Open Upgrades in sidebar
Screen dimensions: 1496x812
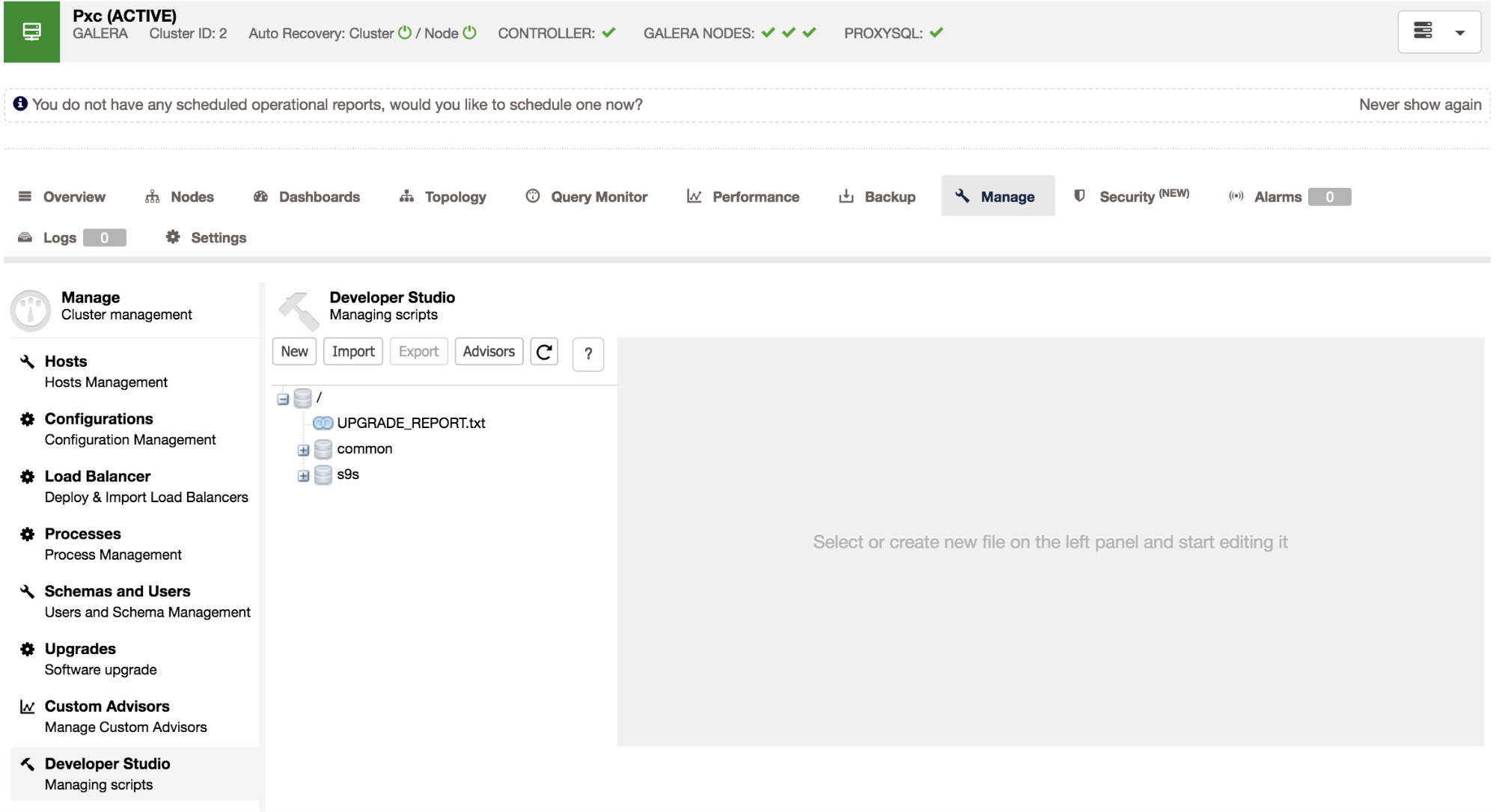point(135,659)
